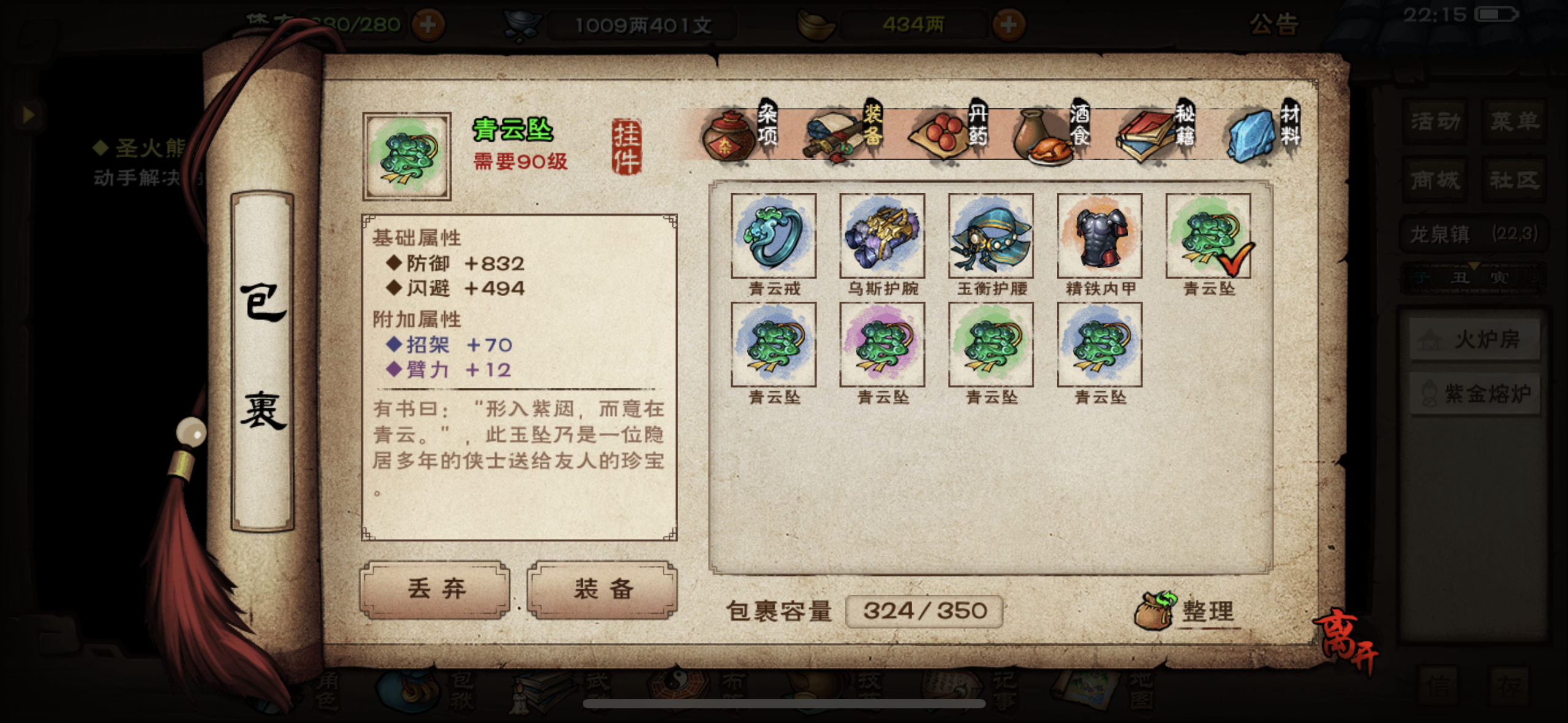The width and height of the screenshot is (1568, 723).
Task: Select the 精铁内甲 armor item
Action: pyautogui.click(x=1099, y=236)
